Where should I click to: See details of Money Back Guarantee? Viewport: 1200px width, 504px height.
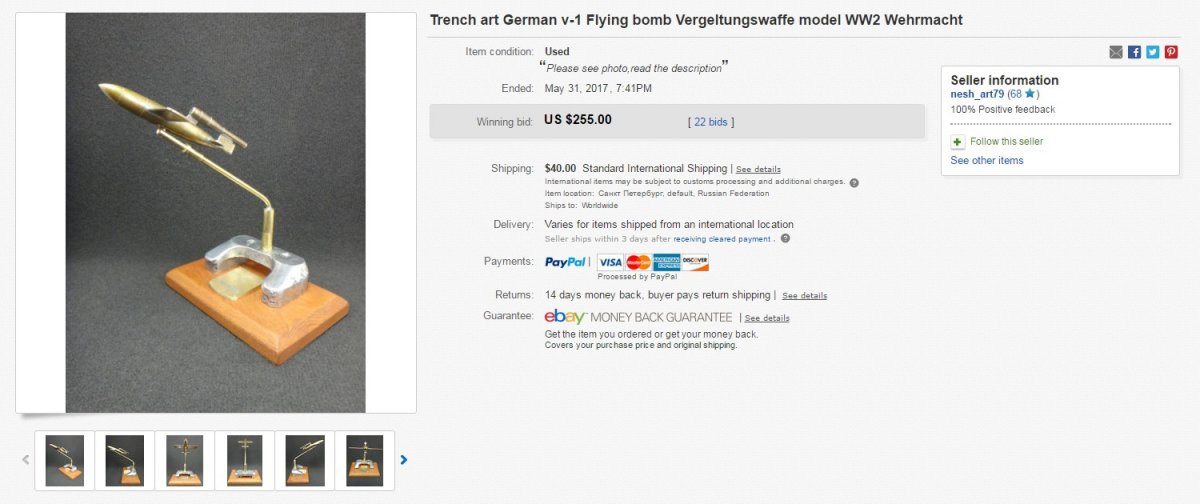767,318
